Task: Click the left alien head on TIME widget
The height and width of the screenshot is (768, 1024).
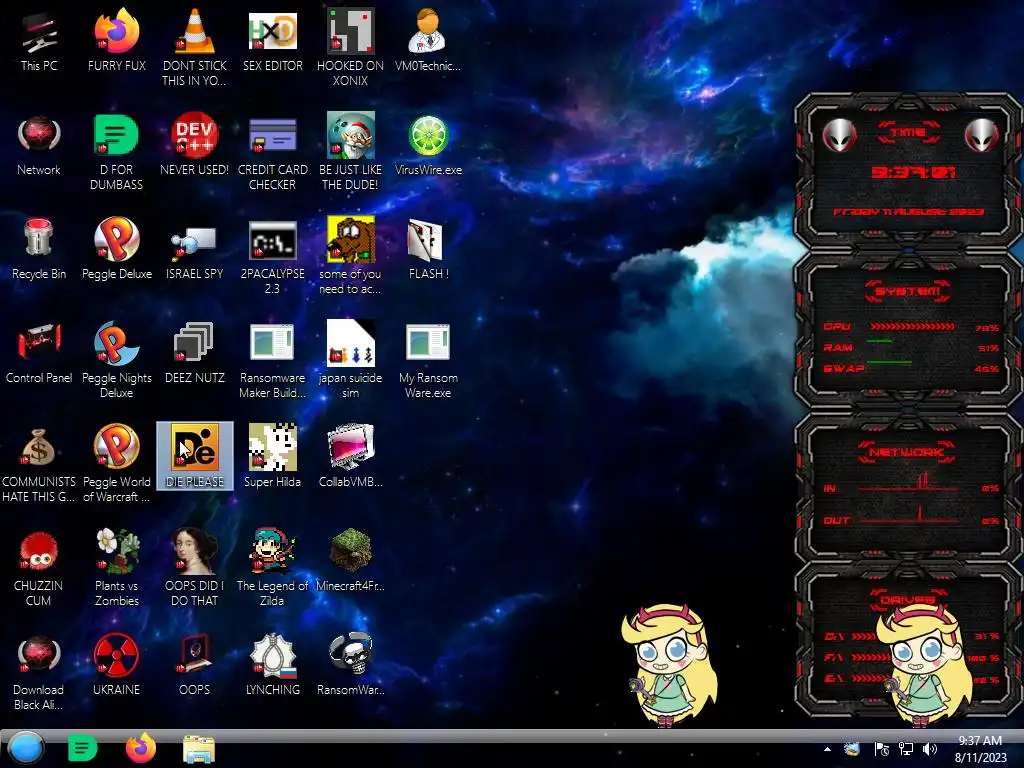Action: pos(839,136)
